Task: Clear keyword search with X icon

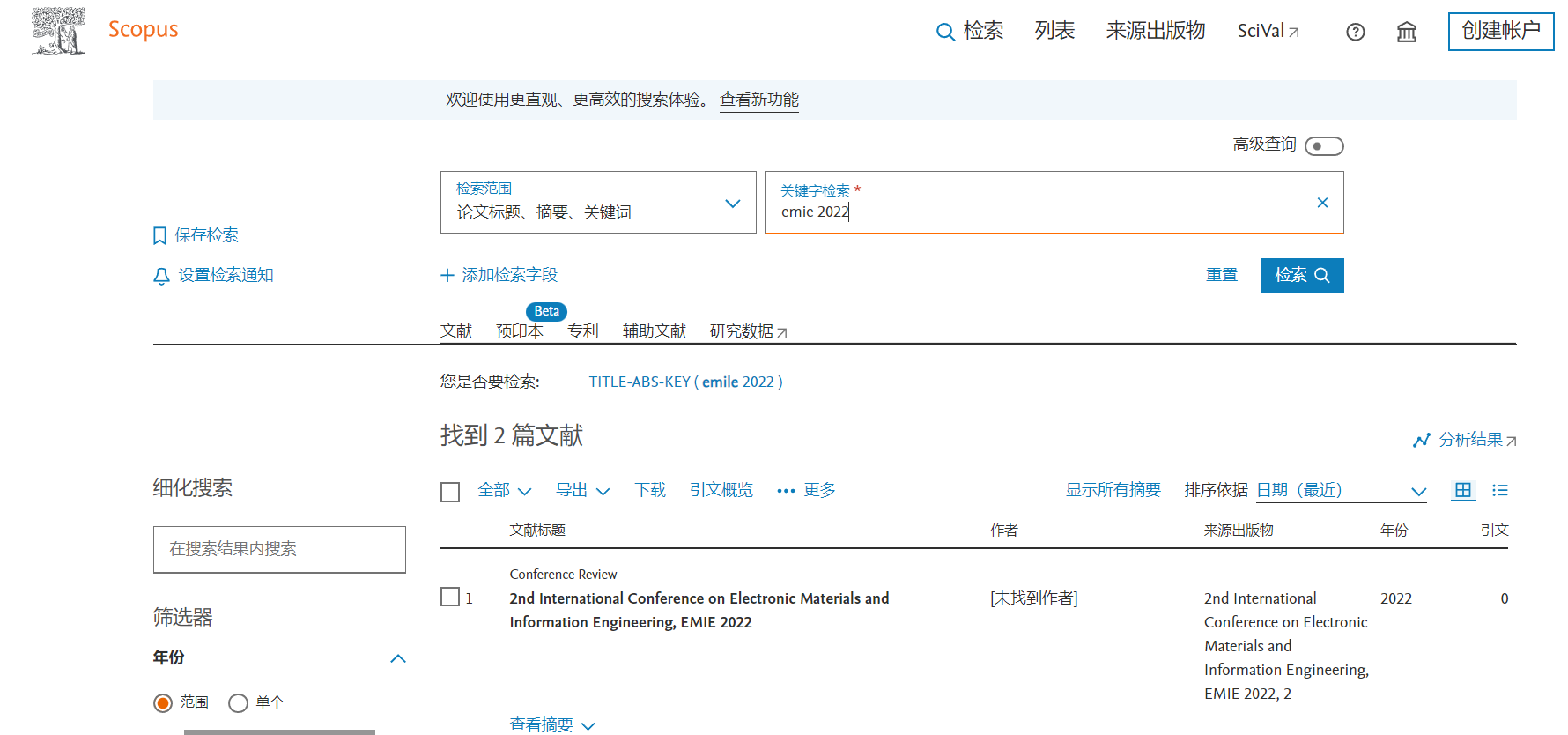Action: tap(1321, 203)
